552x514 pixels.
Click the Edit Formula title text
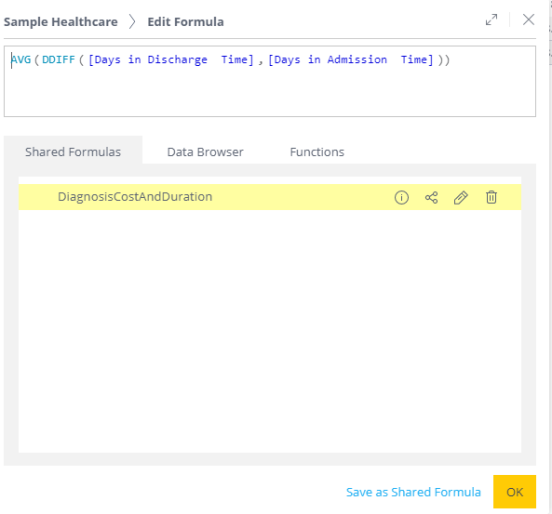click(x=186, y=22)
